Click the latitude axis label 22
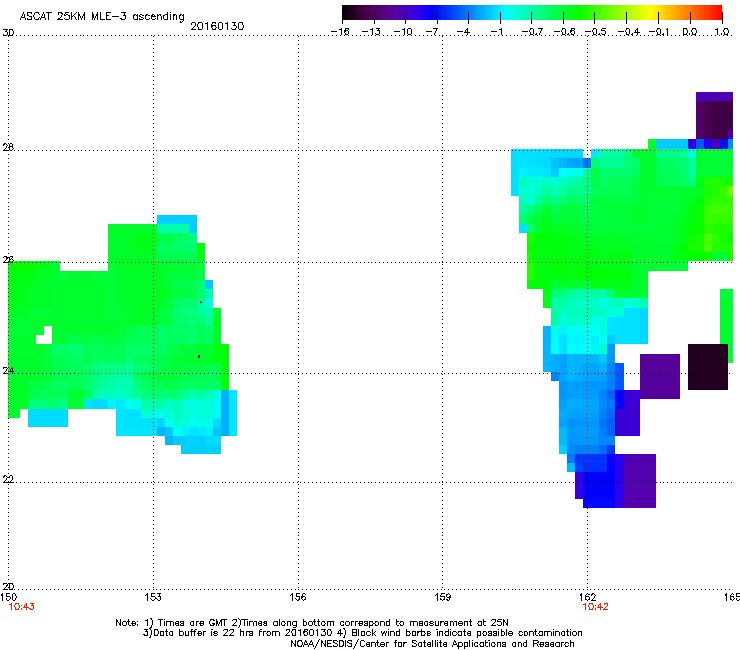The image size is (740, 650). [x=8, y=480]
